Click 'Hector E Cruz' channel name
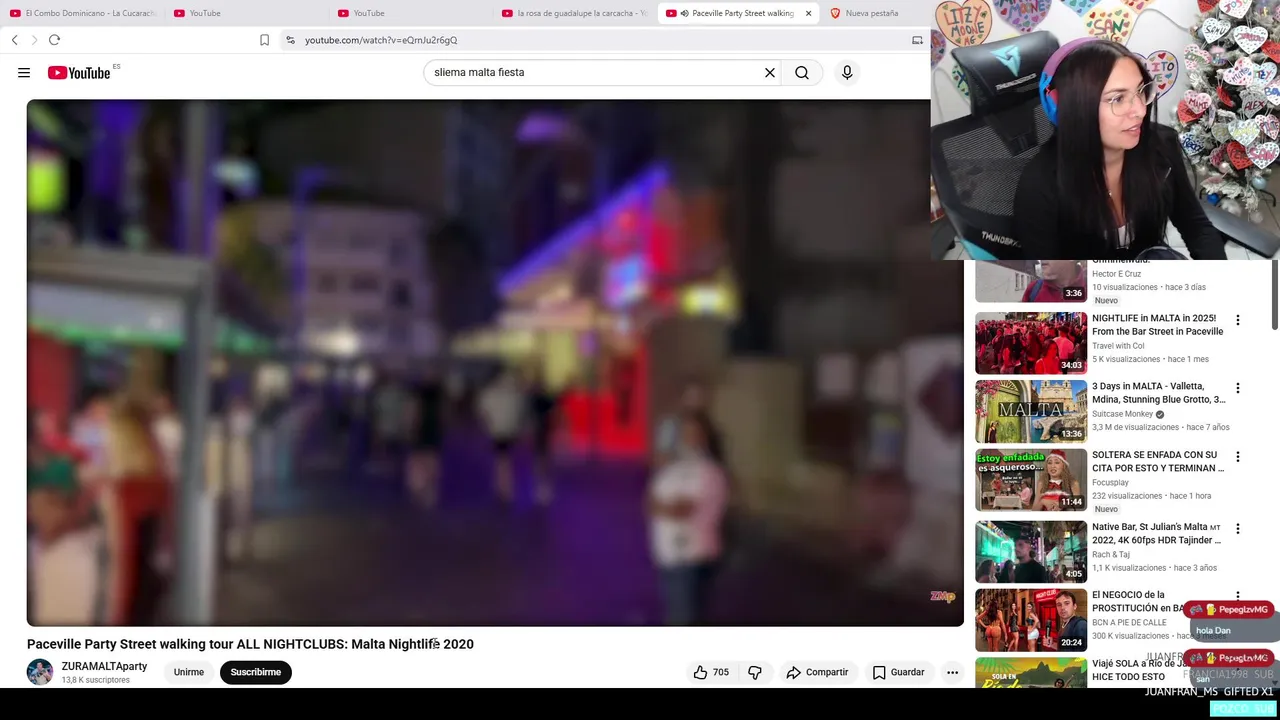The width and height of the screenshot is (1280, 720). pyautogui.click(x=1116, y=274)
